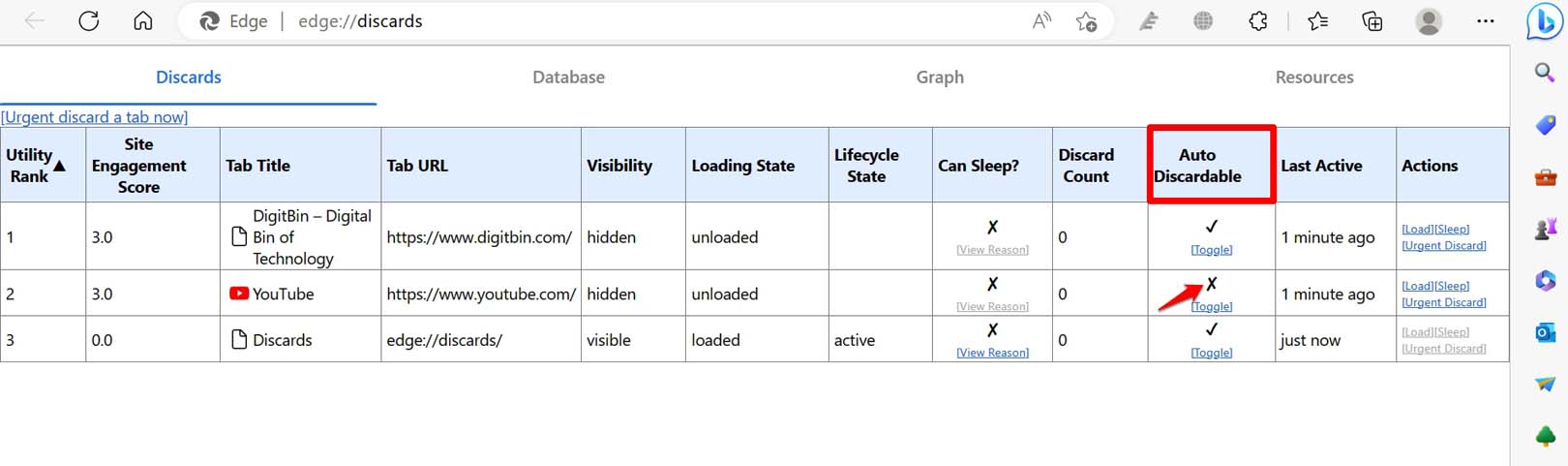Open the Extensions puzzle icon
1568x466 pixels.
point(1257,21)
